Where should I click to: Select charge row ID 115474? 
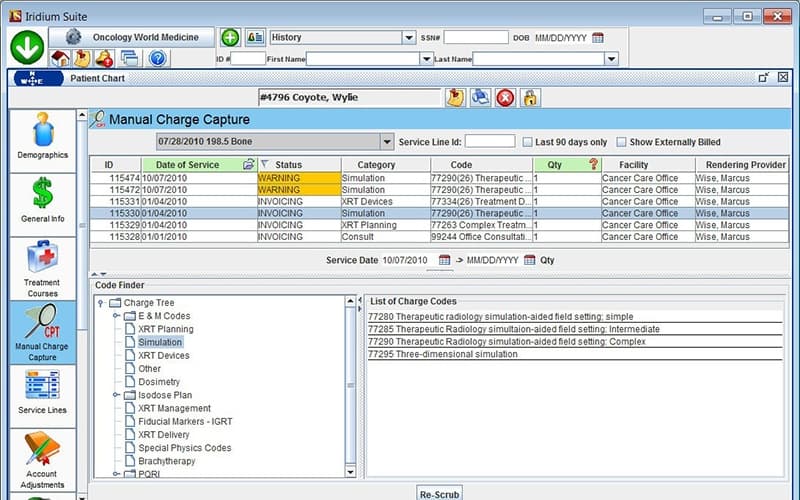tap(439, 178)
